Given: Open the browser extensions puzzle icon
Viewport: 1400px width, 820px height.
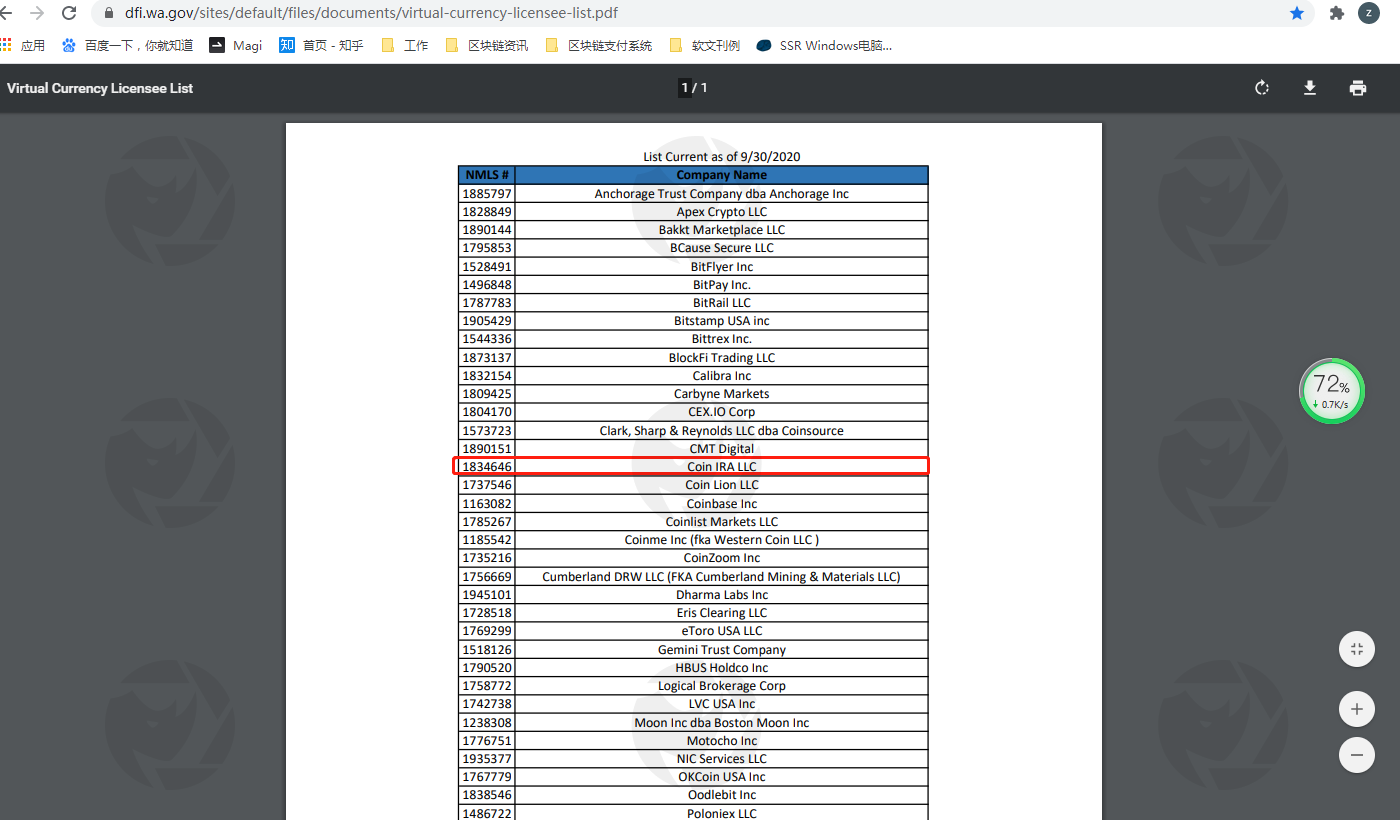Looking at the screenshot, I should point(1336,13).
